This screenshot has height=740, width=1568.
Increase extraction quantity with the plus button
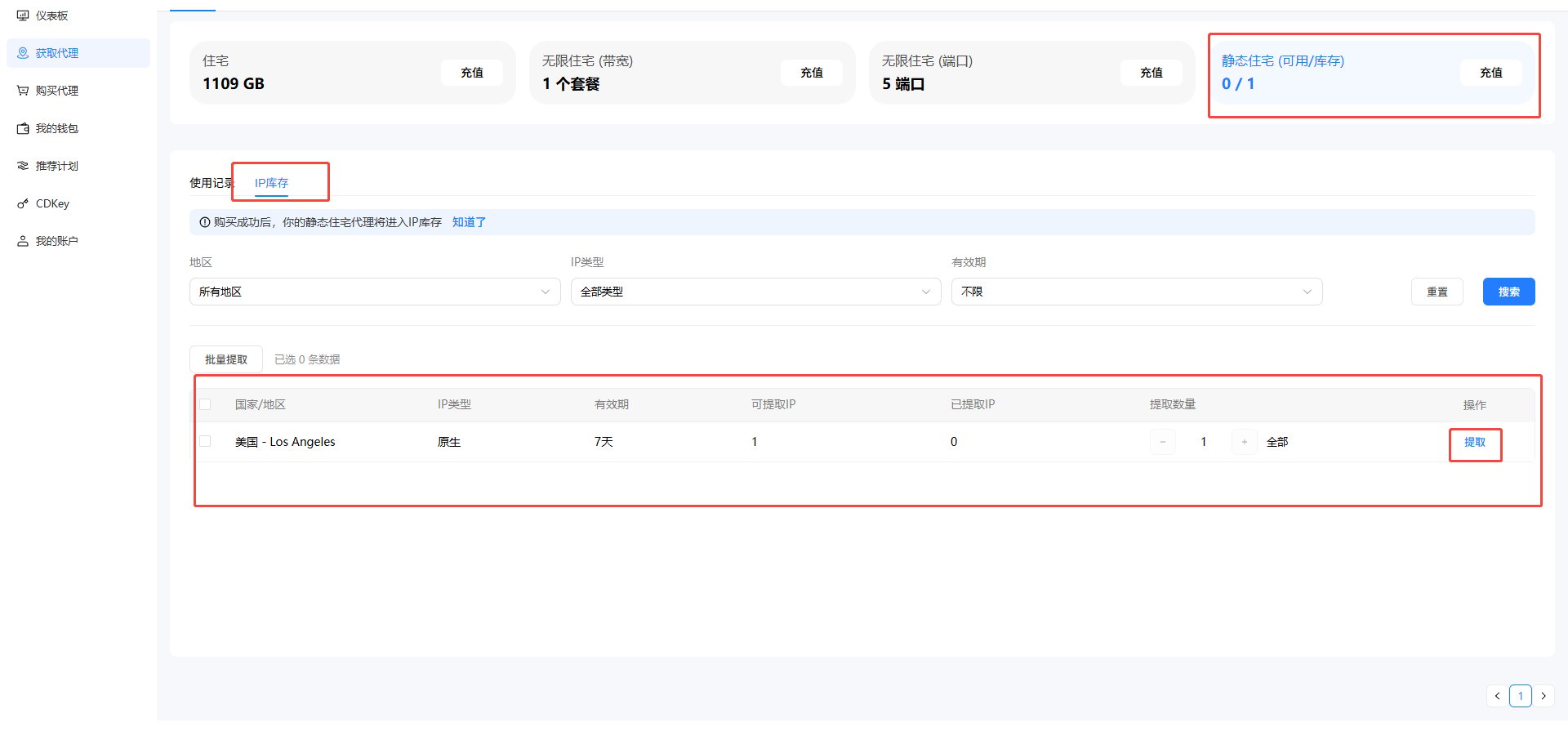pos(1245,442)
